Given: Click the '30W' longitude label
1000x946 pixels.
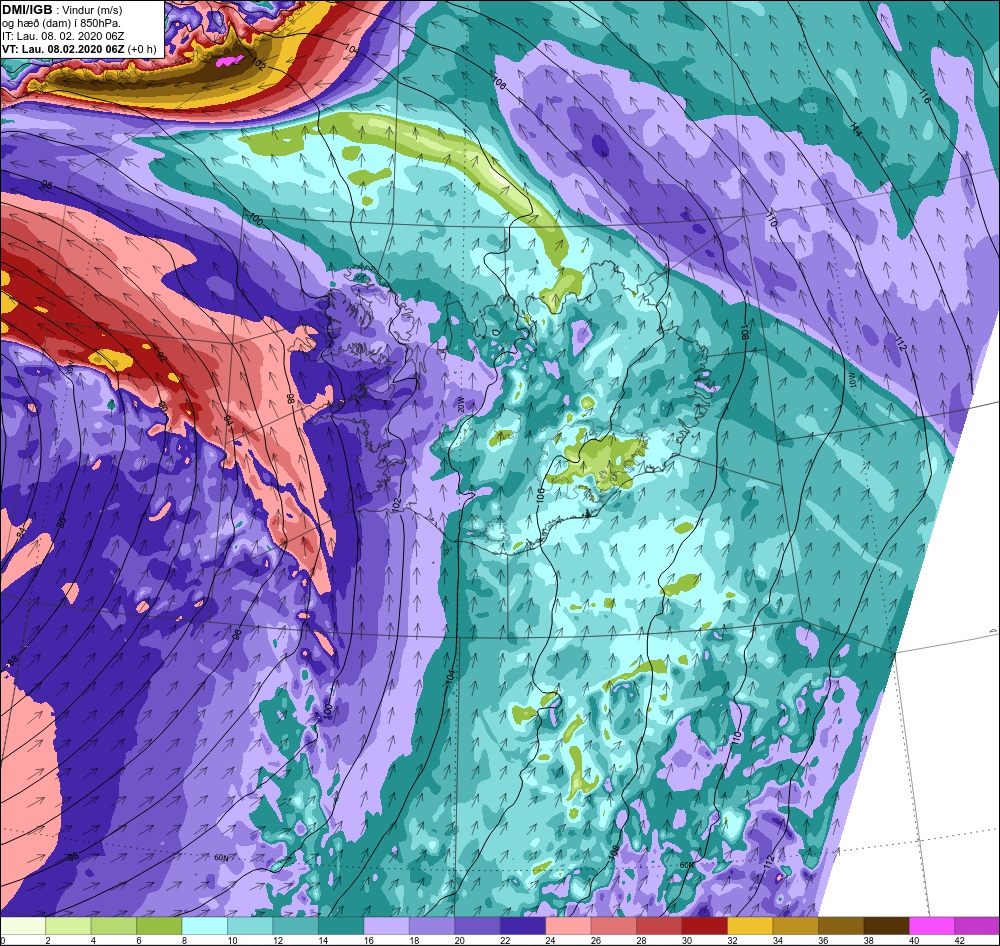Looking at the screenshot, I should point(71,368).
